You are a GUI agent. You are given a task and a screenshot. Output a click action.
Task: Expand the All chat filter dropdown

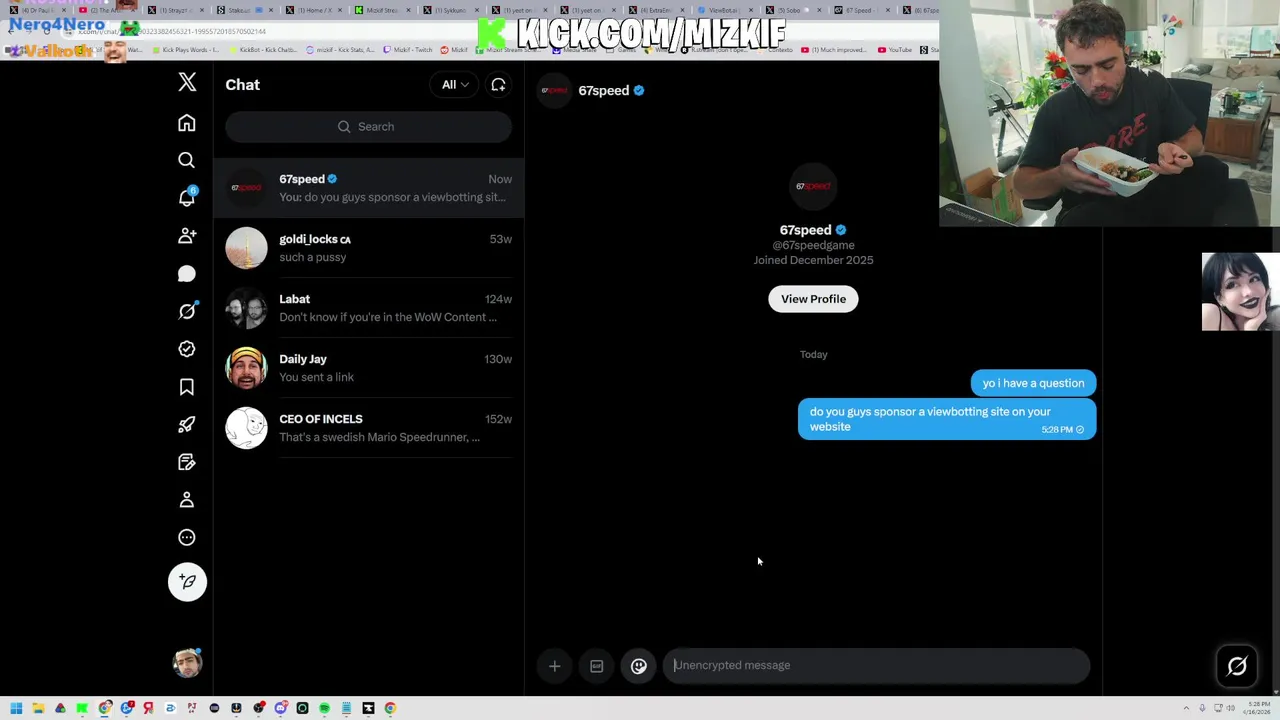(x=455, y=85)
